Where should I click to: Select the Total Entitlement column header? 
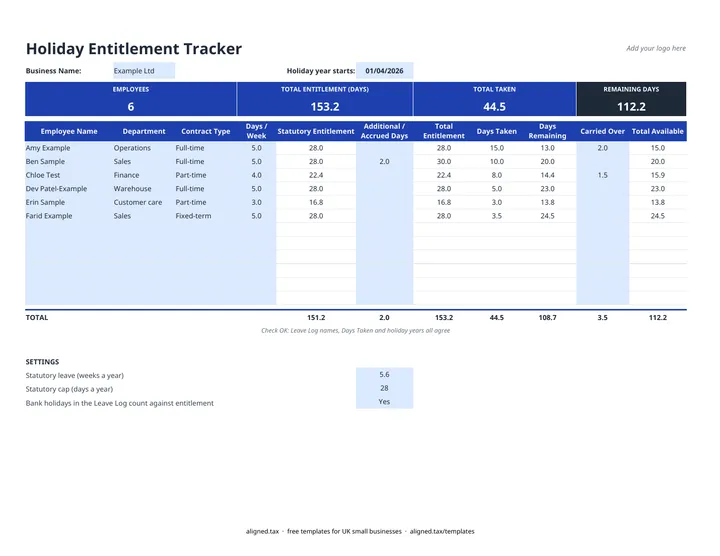point(444,131)
